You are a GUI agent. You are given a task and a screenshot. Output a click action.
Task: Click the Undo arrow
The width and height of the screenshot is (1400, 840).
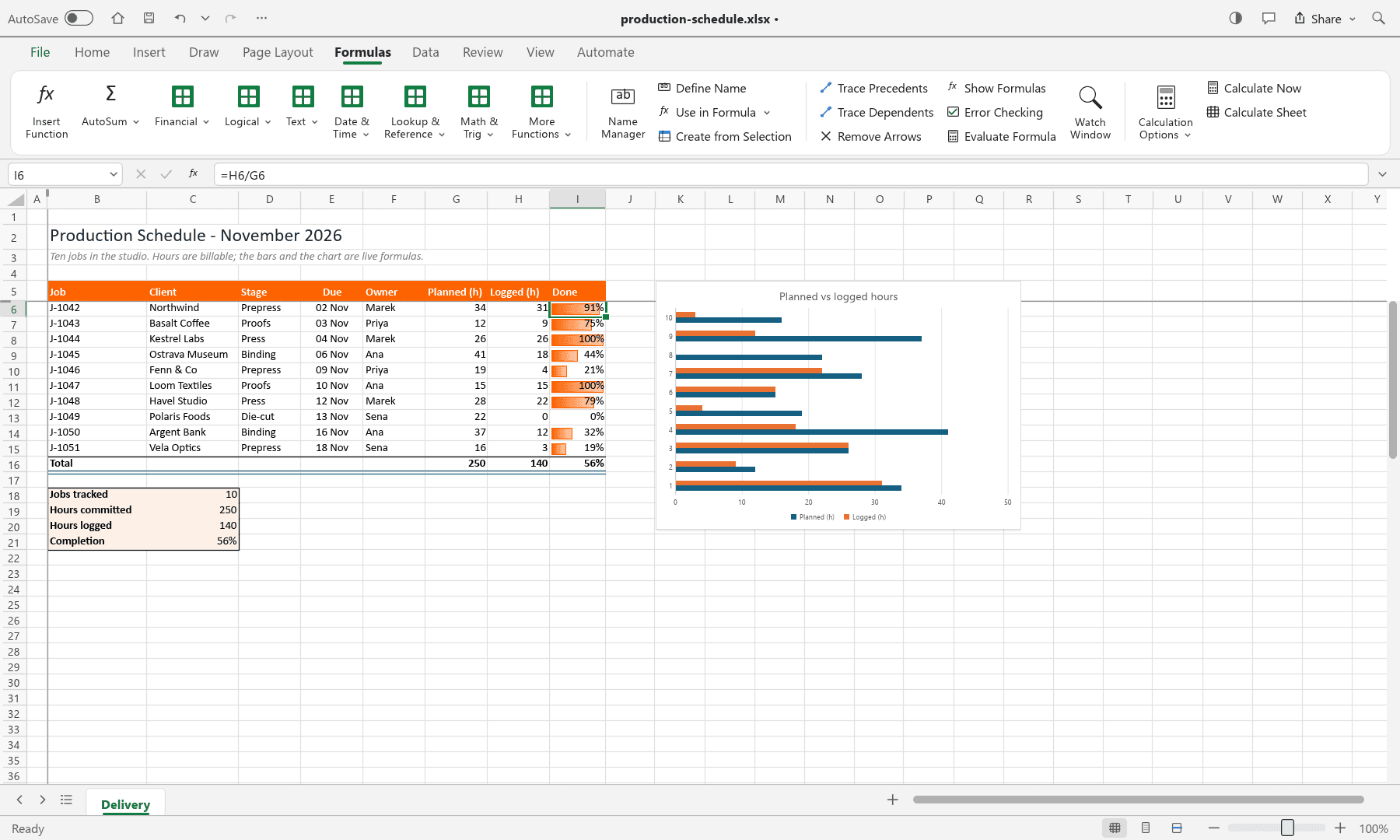click(180, 18)
